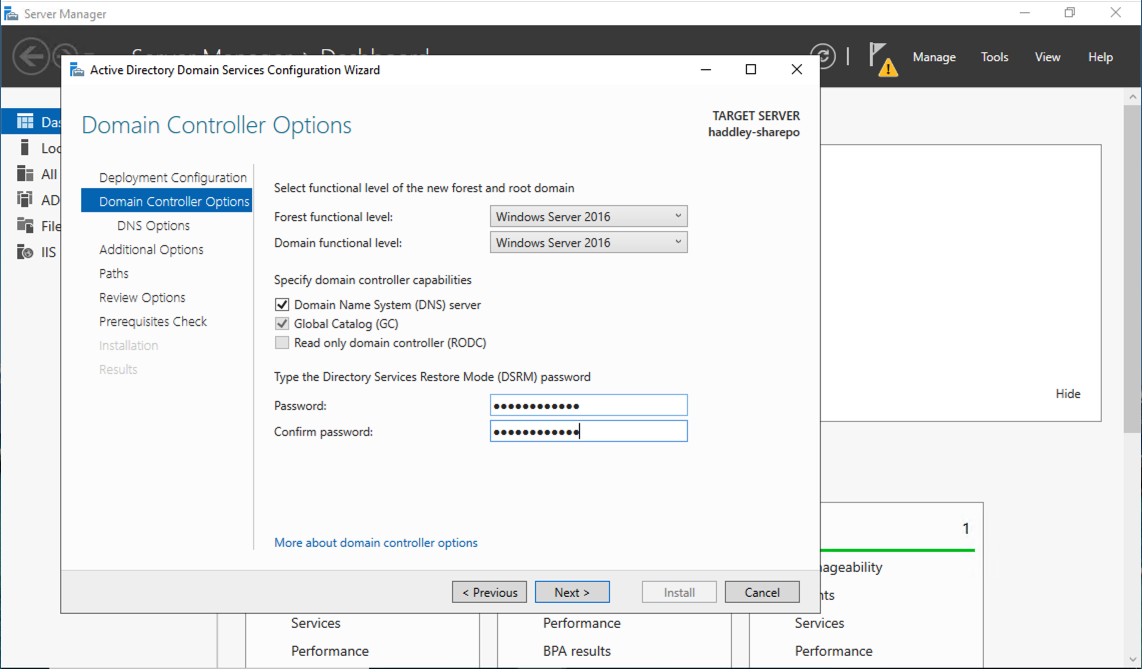Open More about domain controller options link
The height and width of the screenshot is (669, 1142).
[376, 543]
